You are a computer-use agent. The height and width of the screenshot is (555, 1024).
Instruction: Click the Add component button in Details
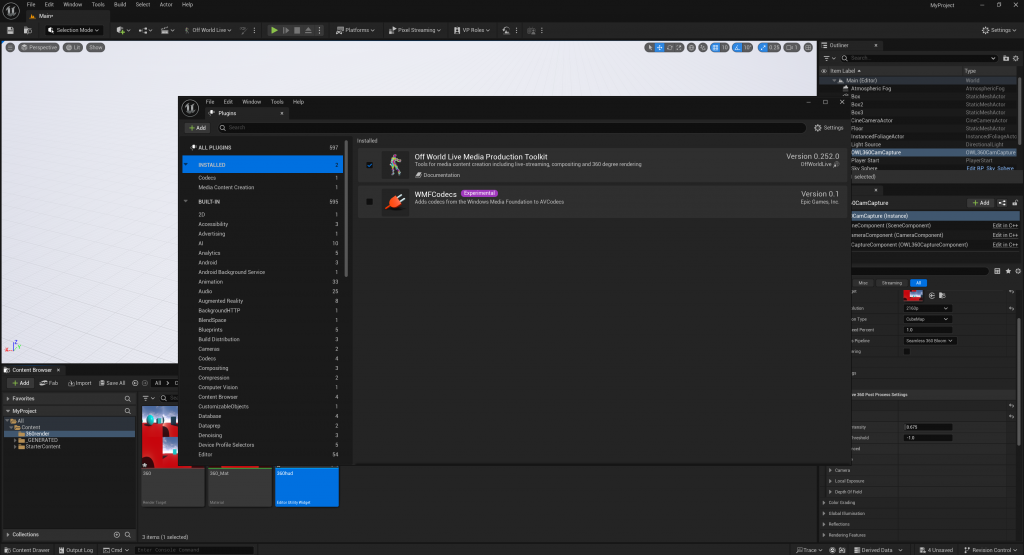point(980,203)
